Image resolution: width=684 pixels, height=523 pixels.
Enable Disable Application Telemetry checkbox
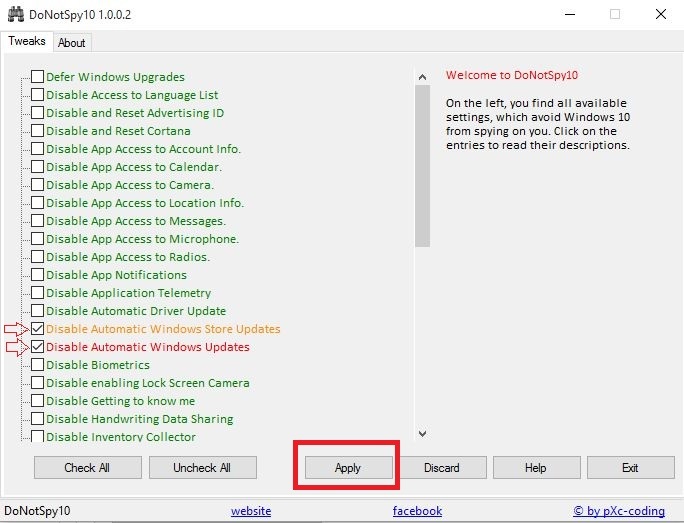[38, 293]
